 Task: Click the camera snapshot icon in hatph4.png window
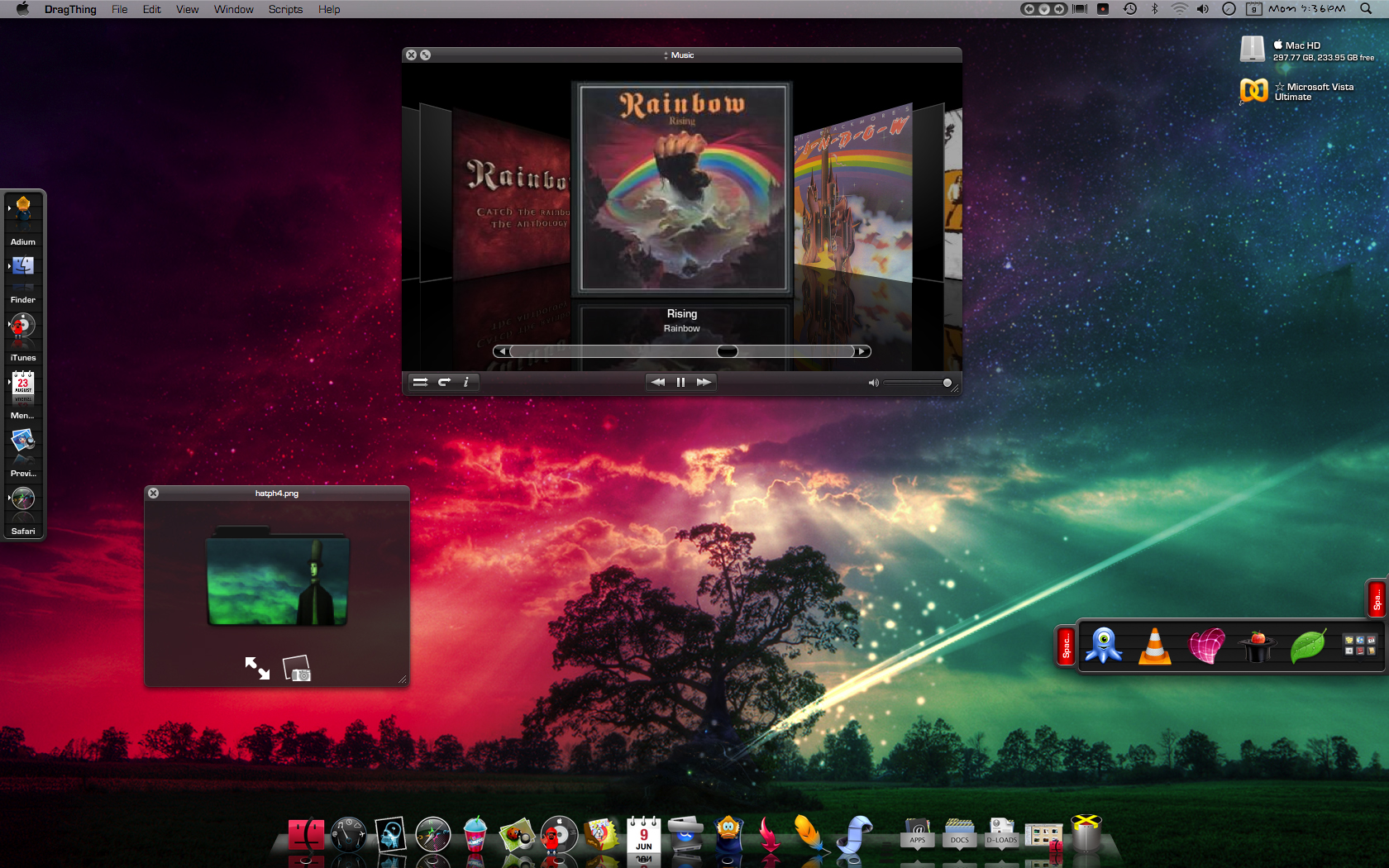tap(297, 668)
